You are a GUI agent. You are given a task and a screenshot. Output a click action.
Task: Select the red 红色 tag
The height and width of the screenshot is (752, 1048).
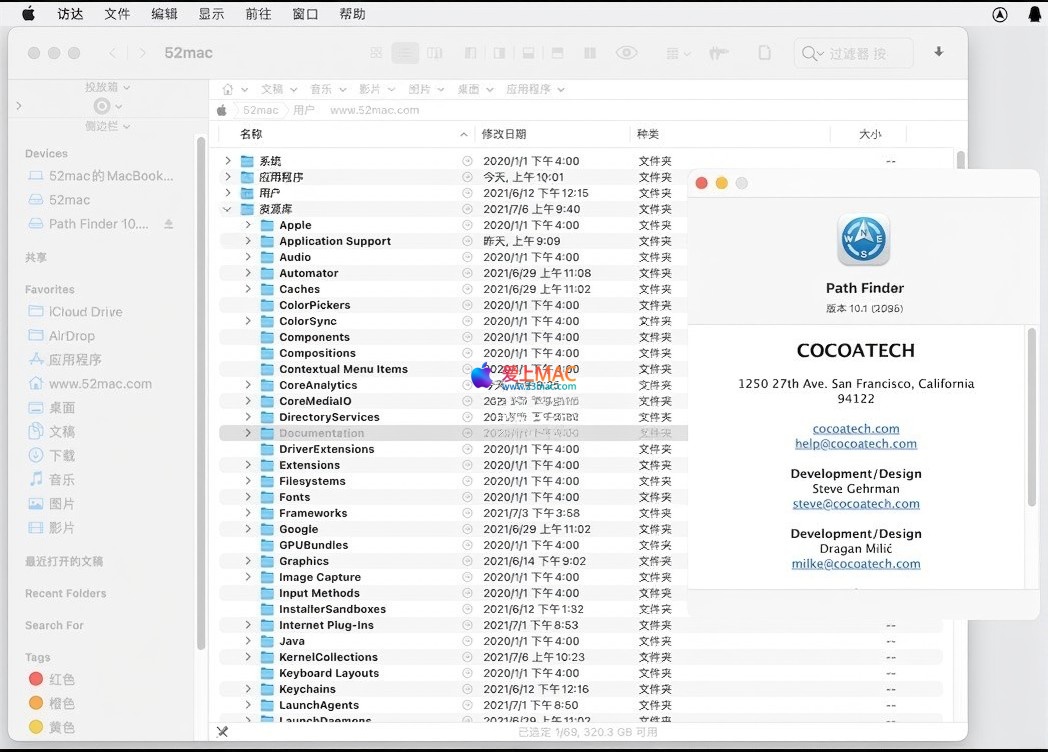[62, 679]
